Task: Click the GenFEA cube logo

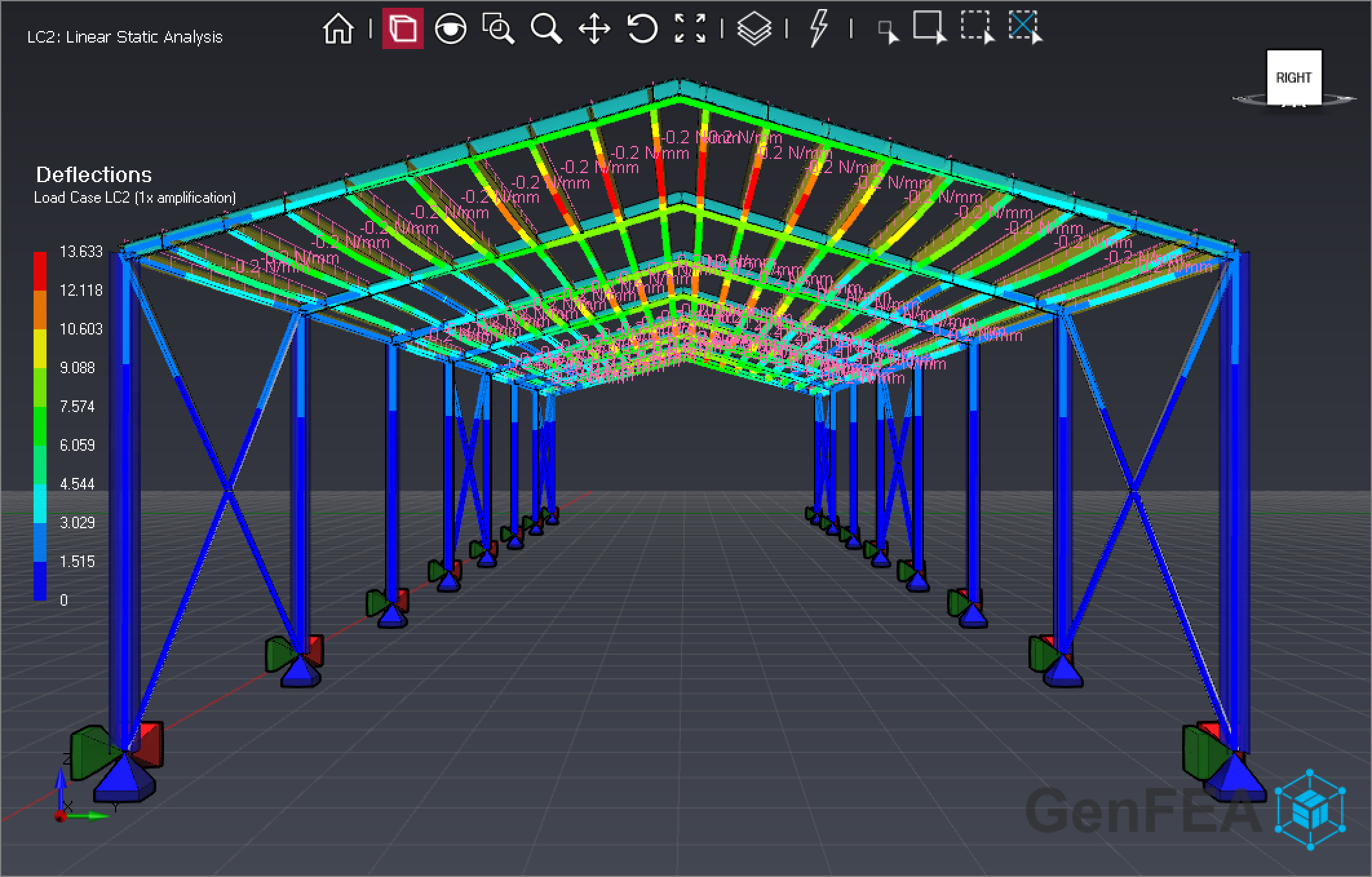Action: click(1310, 809)
